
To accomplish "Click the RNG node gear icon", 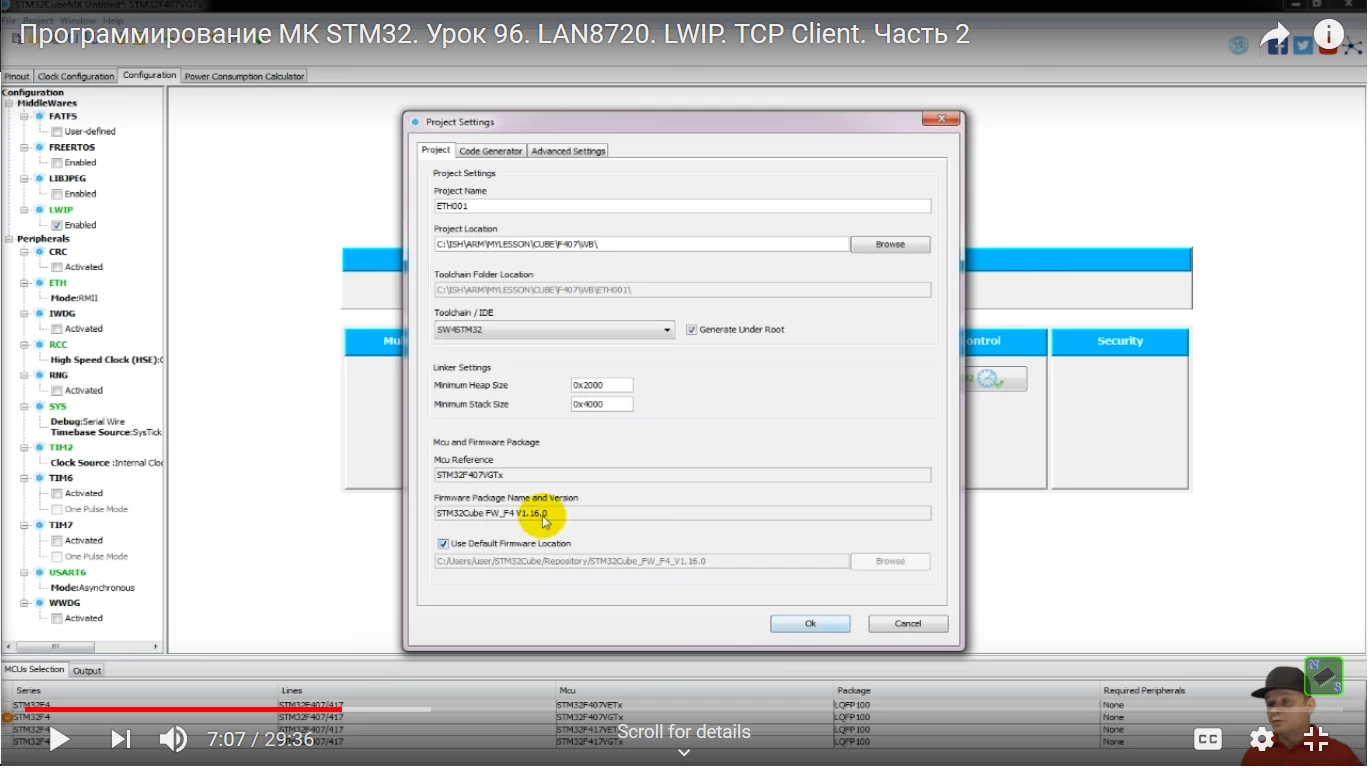I will (x=40, y=376).
